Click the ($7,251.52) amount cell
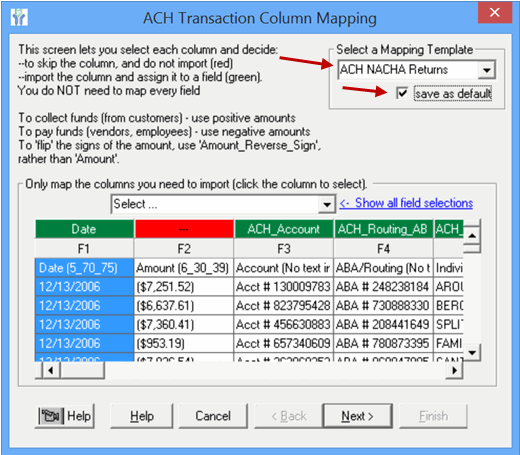520x455 pixels. 184,287
